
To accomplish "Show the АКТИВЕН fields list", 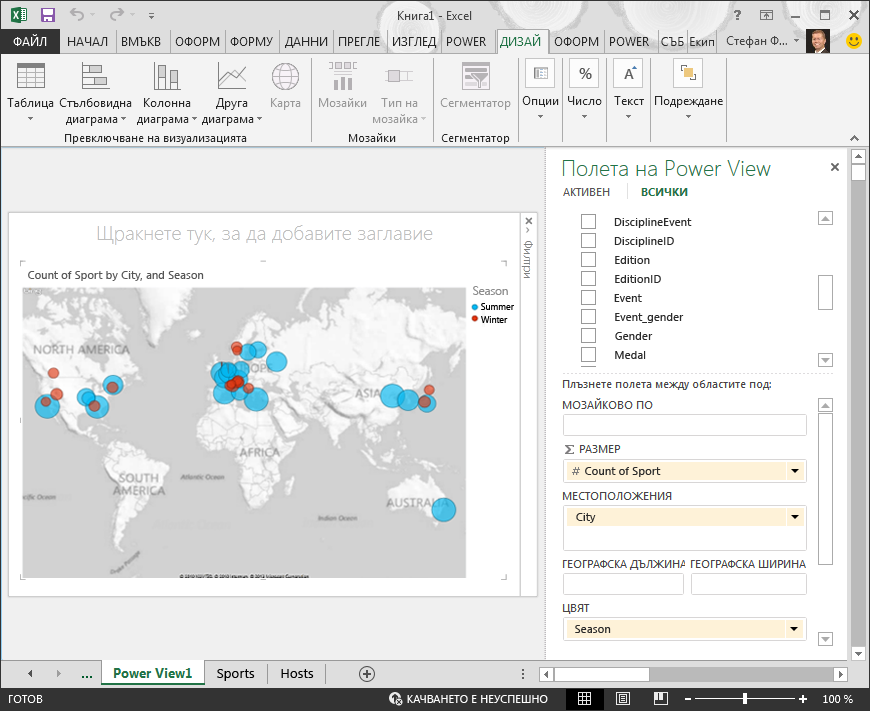I will [x=586, y=192].
